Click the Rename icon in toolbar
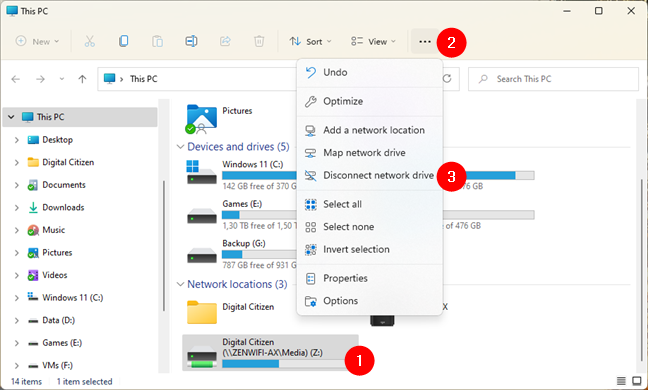This screenshot has height=390, width=648. [191, 41]
